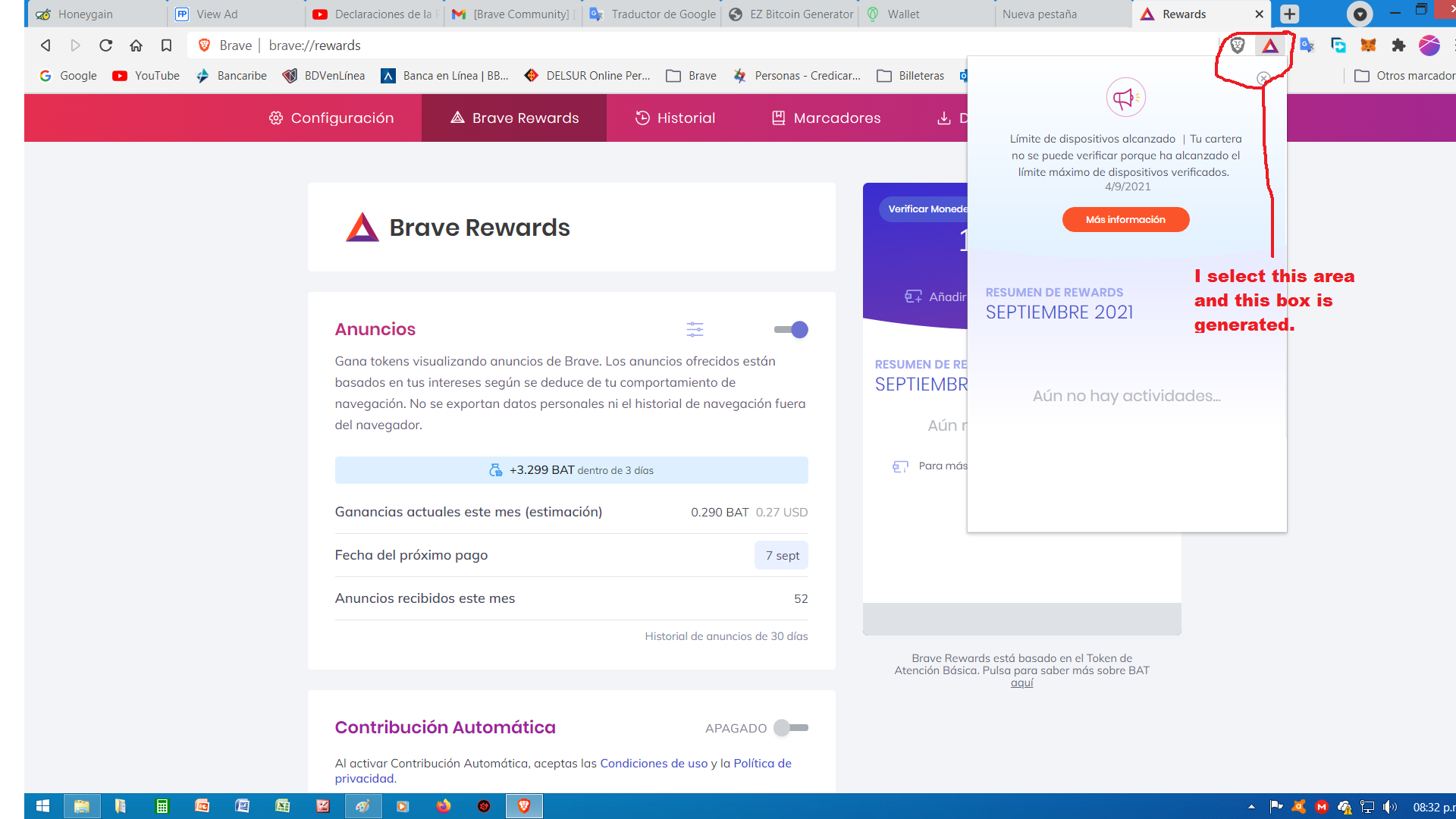This screenshot has width=1456, height=819.
Task: Click the Brave Shields lion icon
Action: [x=1238, y=45]
